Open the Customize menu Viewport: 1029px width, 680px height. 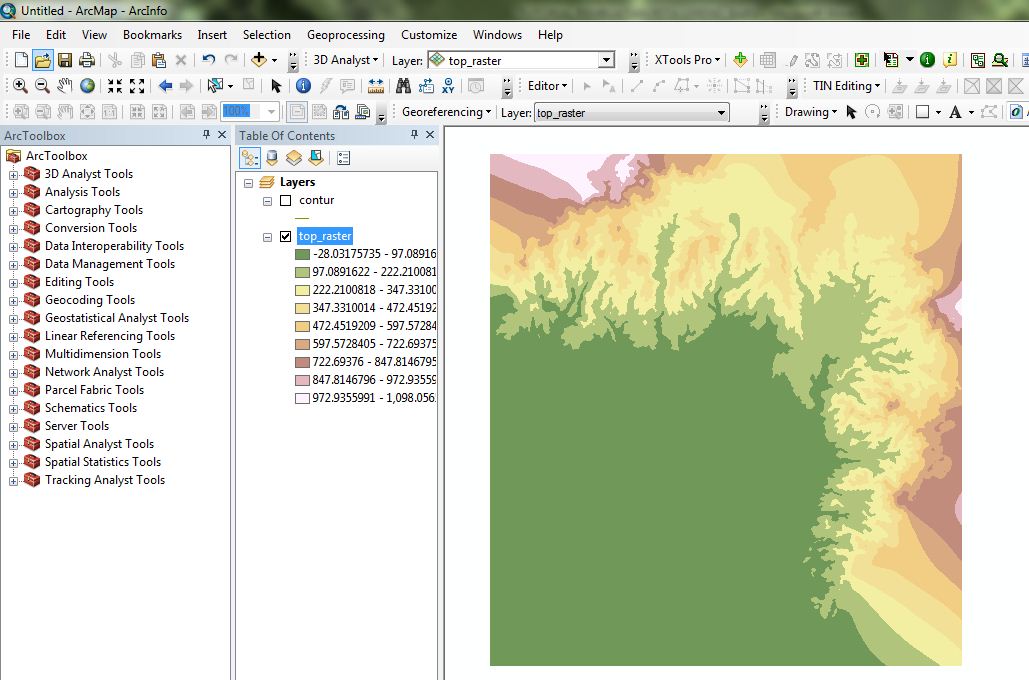pos(428,34)
